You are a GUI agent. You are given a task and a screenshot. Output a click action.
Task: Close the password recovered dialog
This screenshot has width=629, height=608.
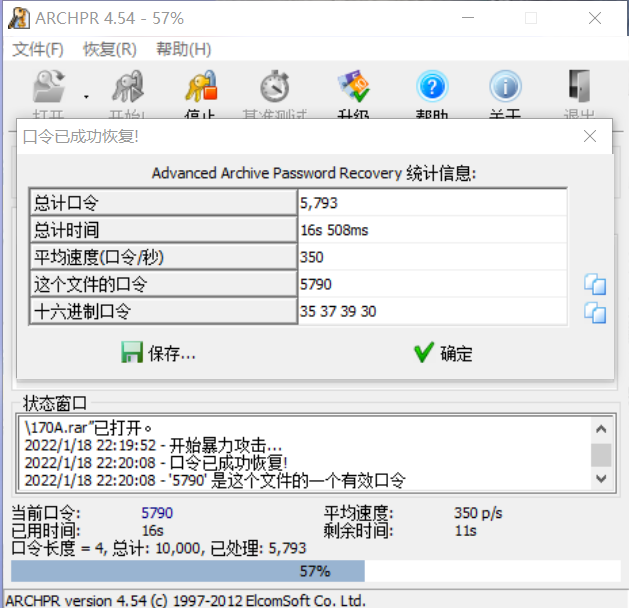click(590, 136)
